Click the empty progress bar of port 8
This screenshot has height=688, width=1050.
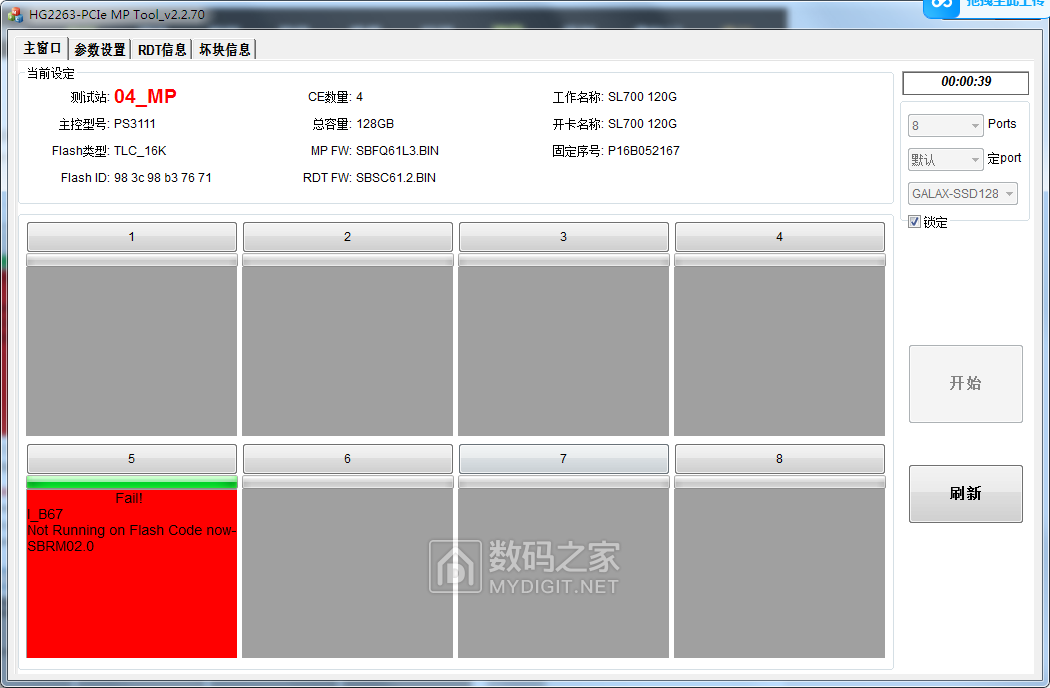point(779,482)
